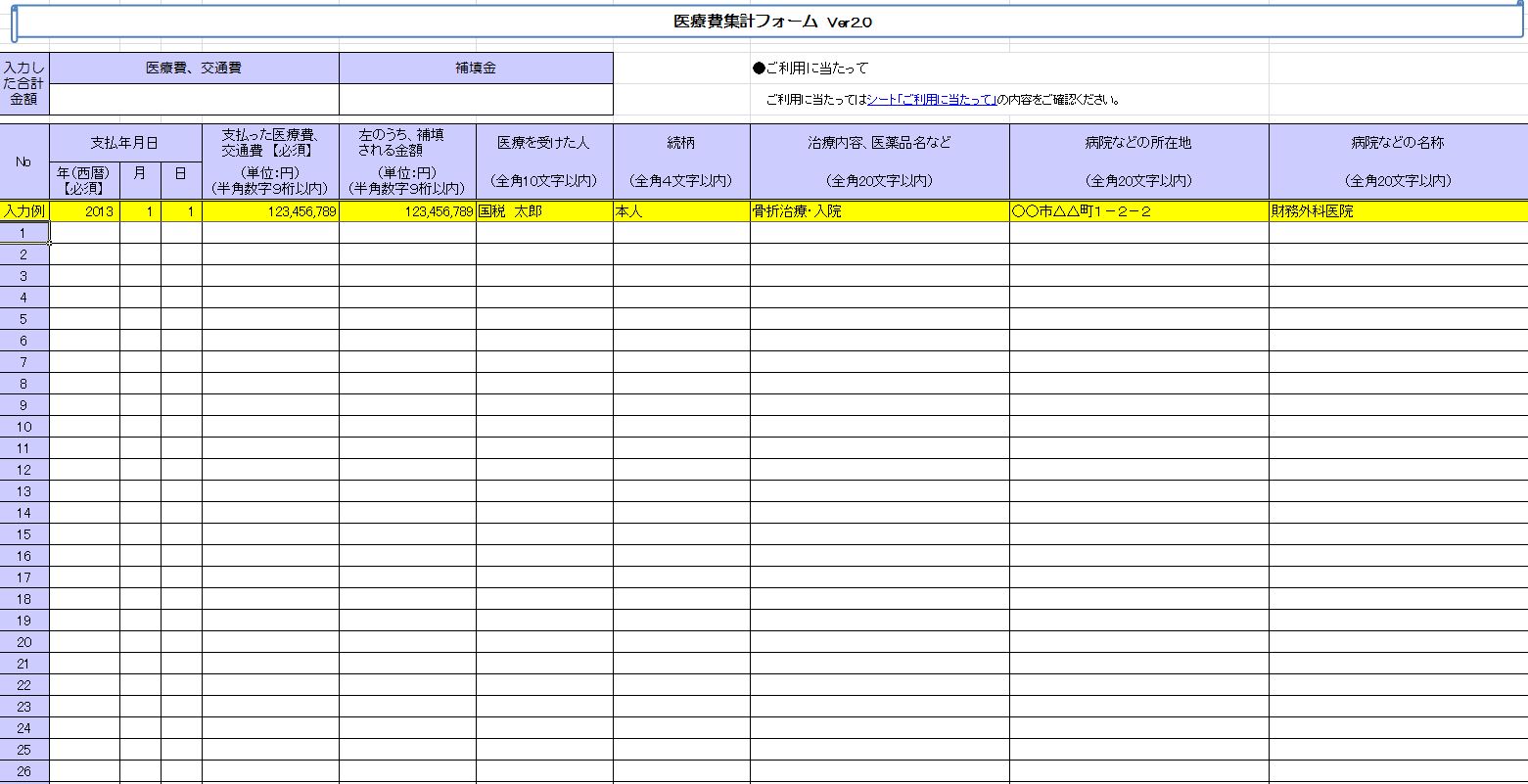Viewport: 1528px width, 784px height.
Task: Select the 治療内容 cell in row 6
Action: pos(880,340)
